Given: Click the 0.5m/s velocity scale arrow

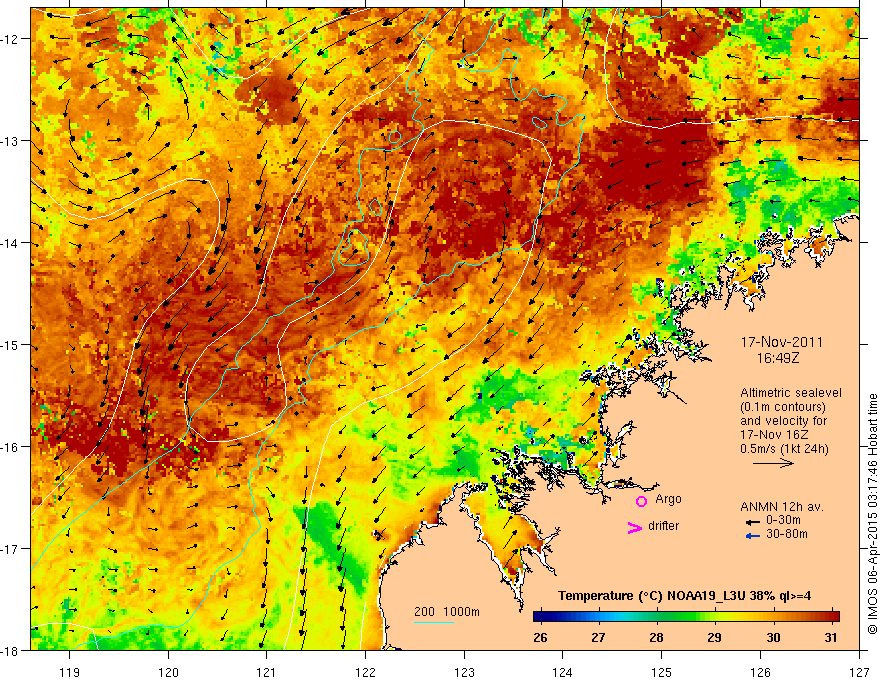Looking at the screenshot, I should (x=773, y=463).
